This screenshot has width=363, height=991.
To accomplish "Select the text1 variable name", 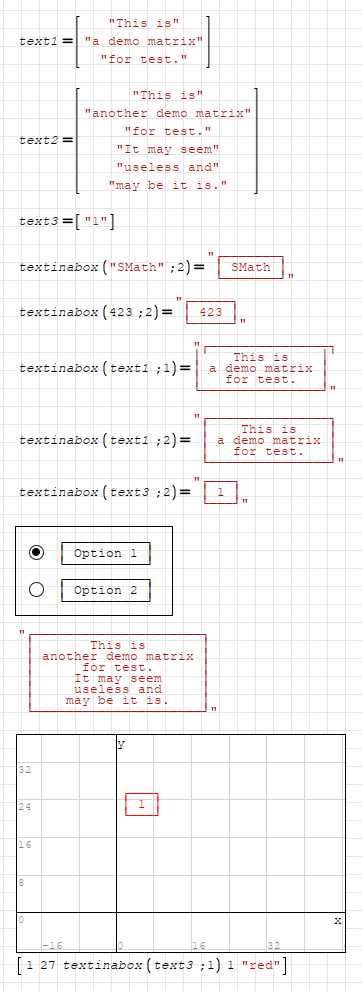I will tap(38, 41).
